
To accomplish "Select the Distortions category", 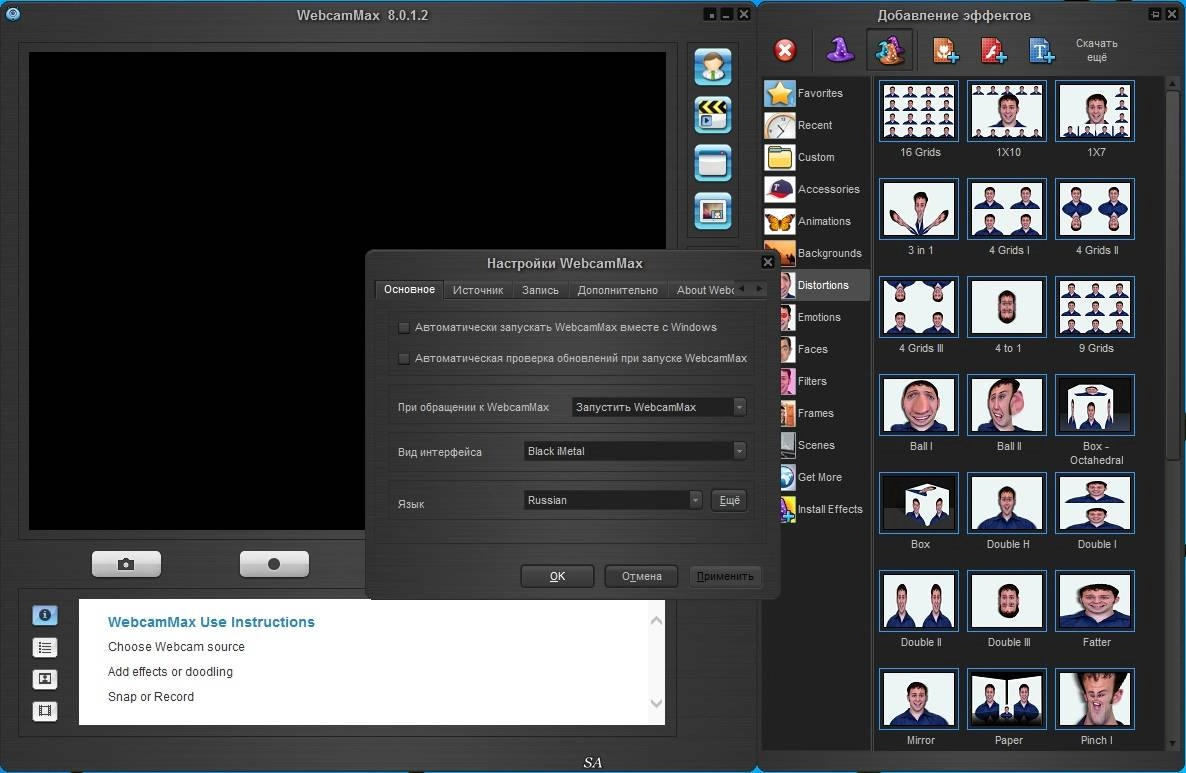I will [x=824, y=285].
